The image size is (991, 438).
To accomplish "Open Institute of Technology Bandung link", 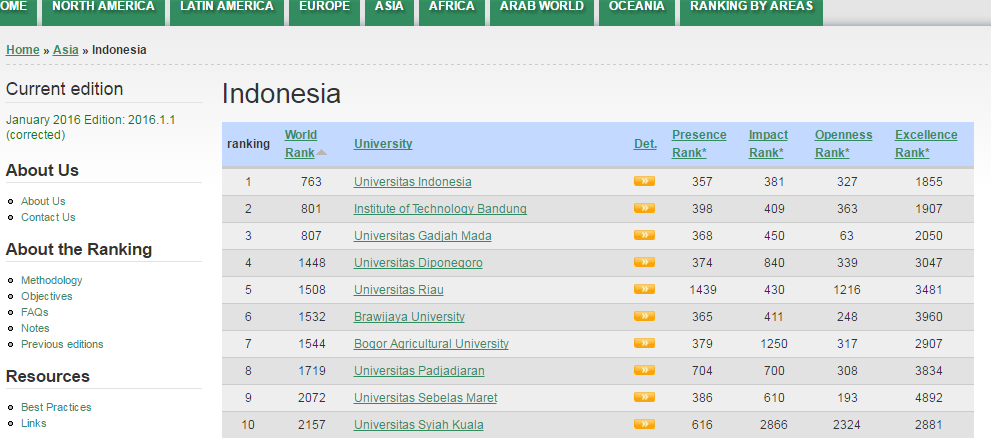I will (x=440, y=209).
